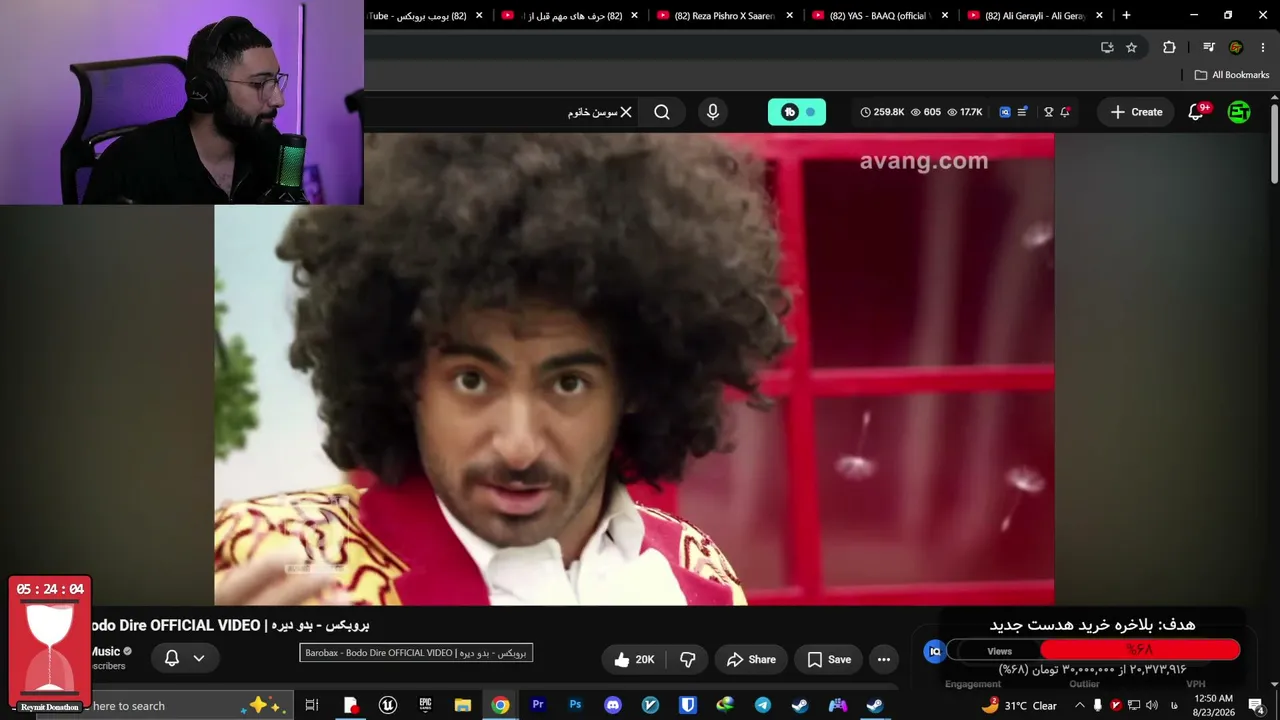
Task: Save the video to a playlist
Action: point(829,659)
